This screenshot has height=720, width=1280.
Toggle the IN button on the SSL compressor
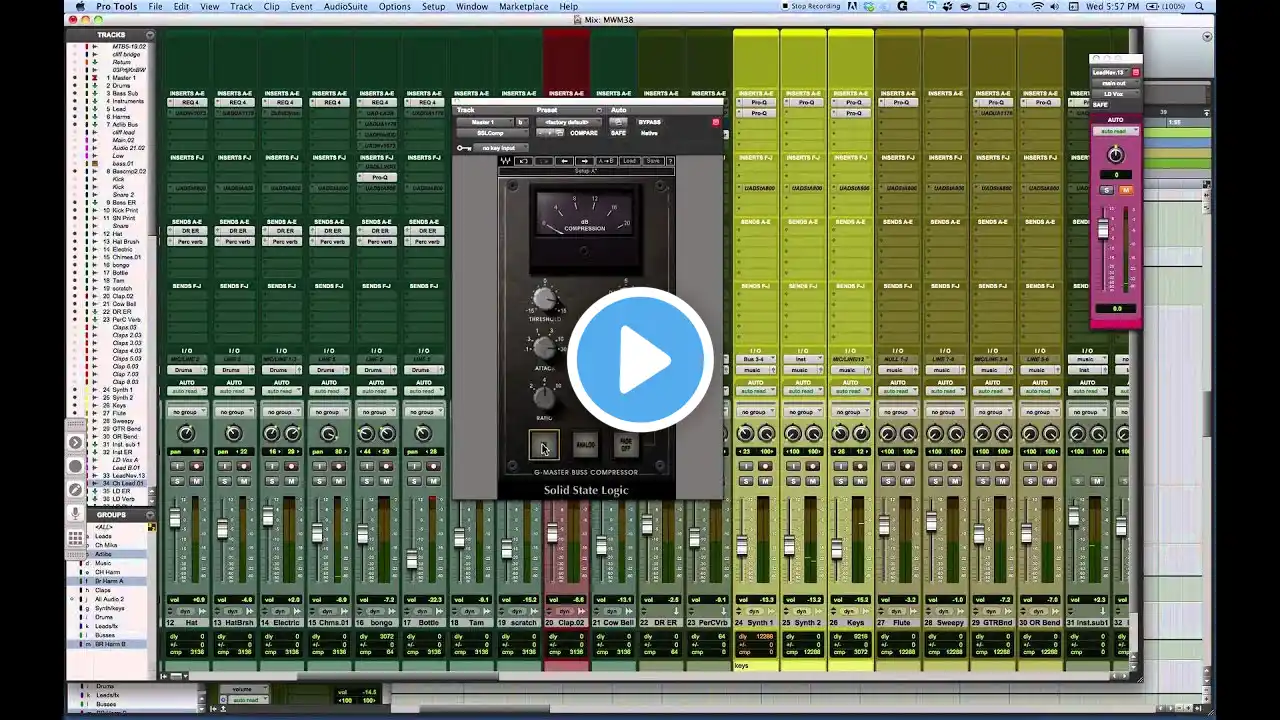click(544, 445)
